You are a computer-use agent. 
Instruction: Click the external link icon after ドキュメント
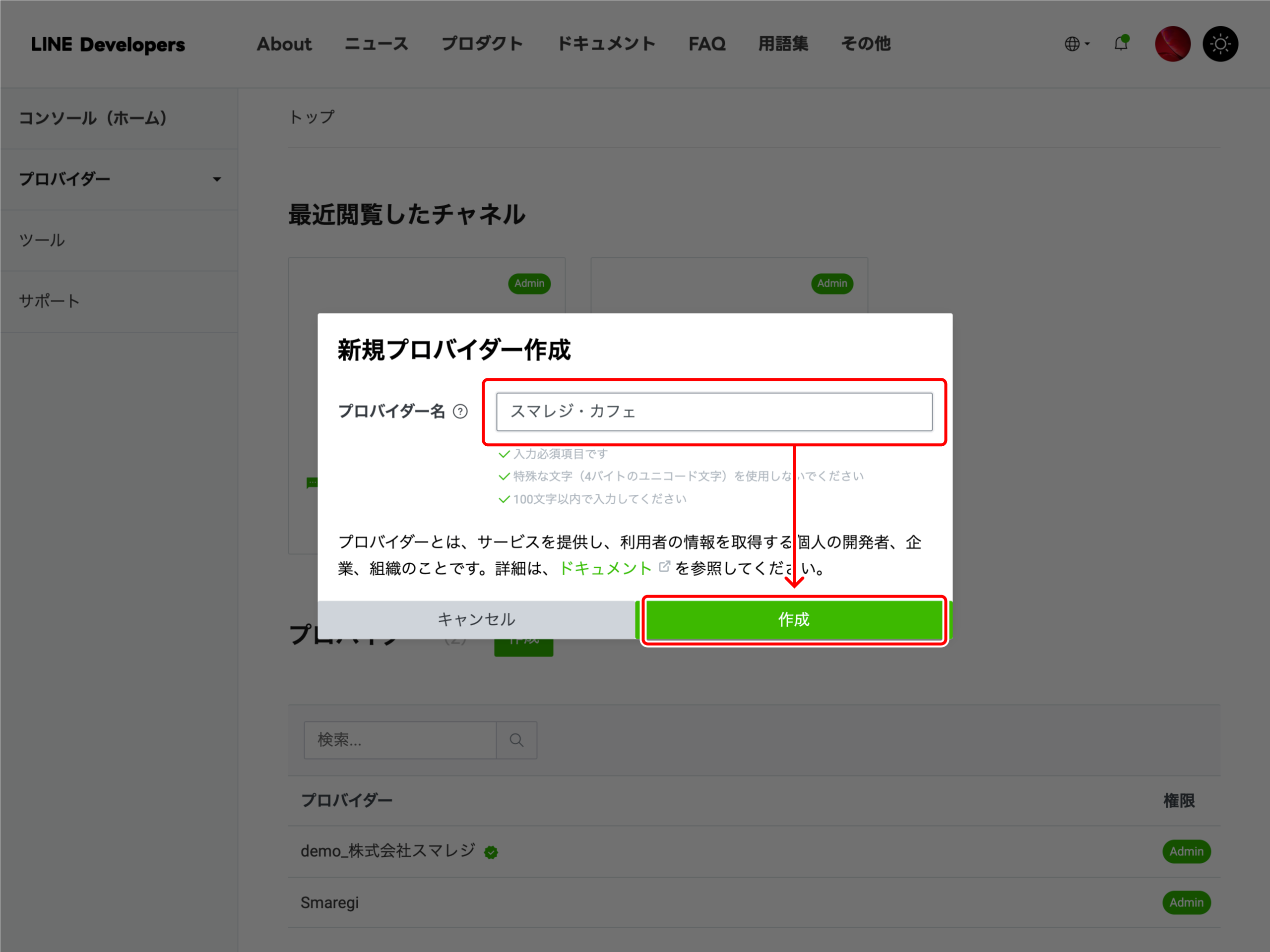click(664, 567)
